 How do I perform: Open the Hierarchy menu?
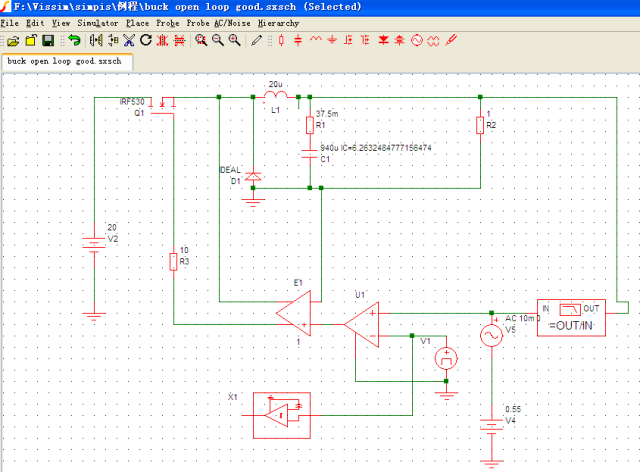pos(278,23)
